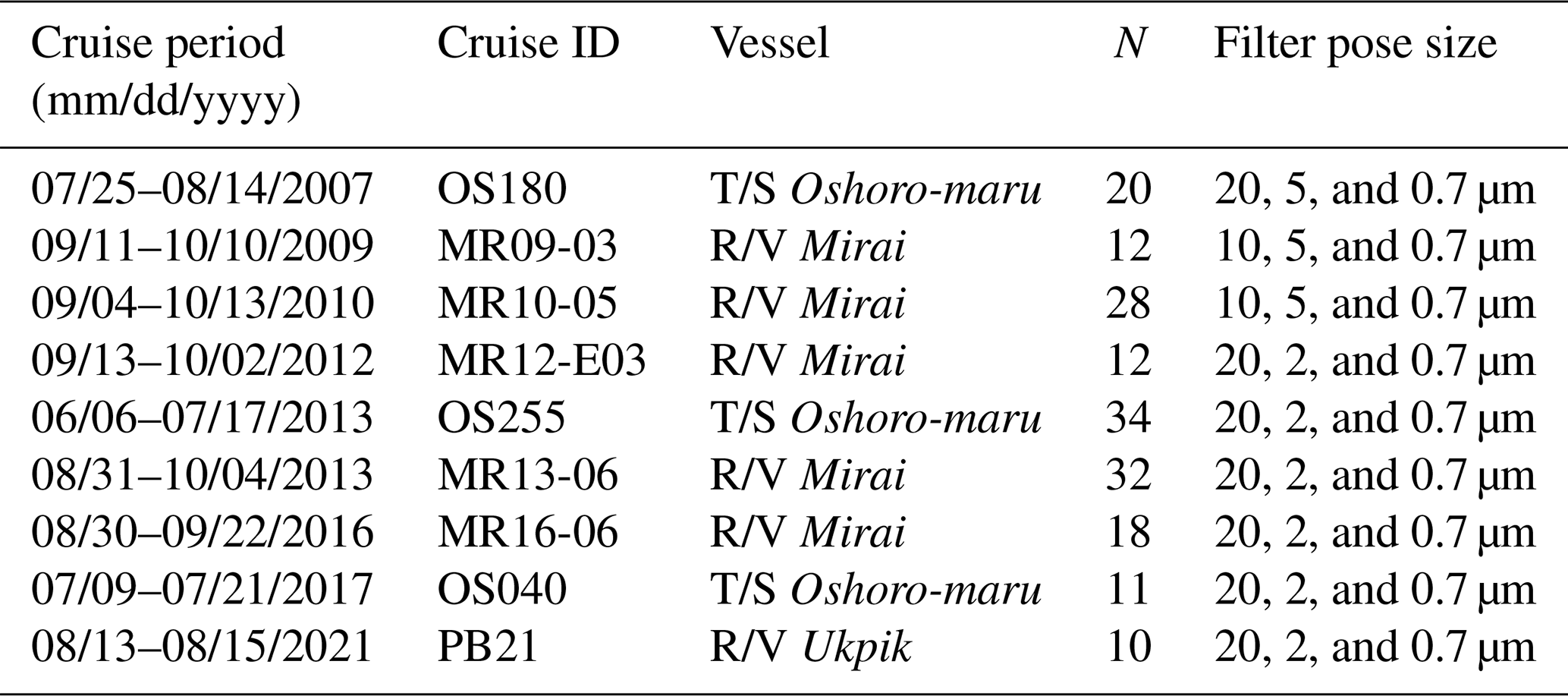Select the Filter pose size header
The height and width of the screenshot is (696, 1568).
(x=1355, y=44)
